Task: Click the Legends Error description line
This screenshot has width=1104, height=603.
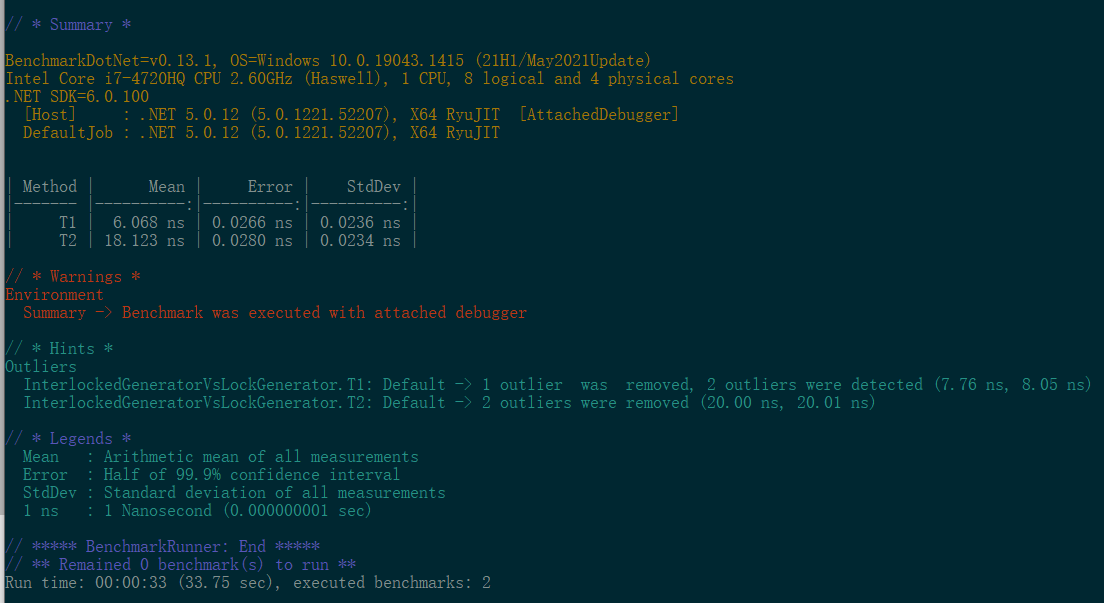Action: pyautogui.click(x=211, y=475)
